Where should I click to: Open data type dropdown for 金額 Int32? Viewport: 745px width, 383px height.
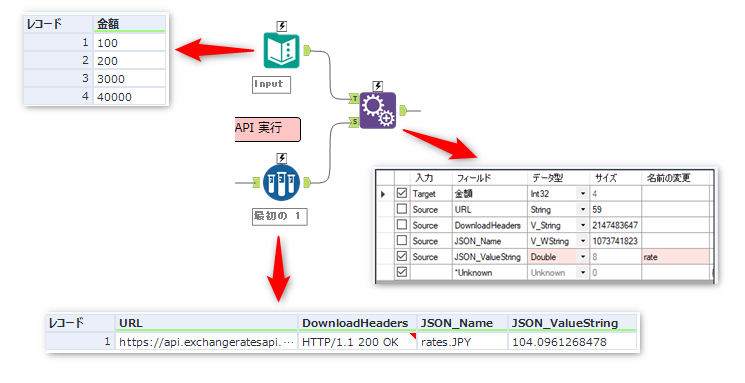[583, 193]
